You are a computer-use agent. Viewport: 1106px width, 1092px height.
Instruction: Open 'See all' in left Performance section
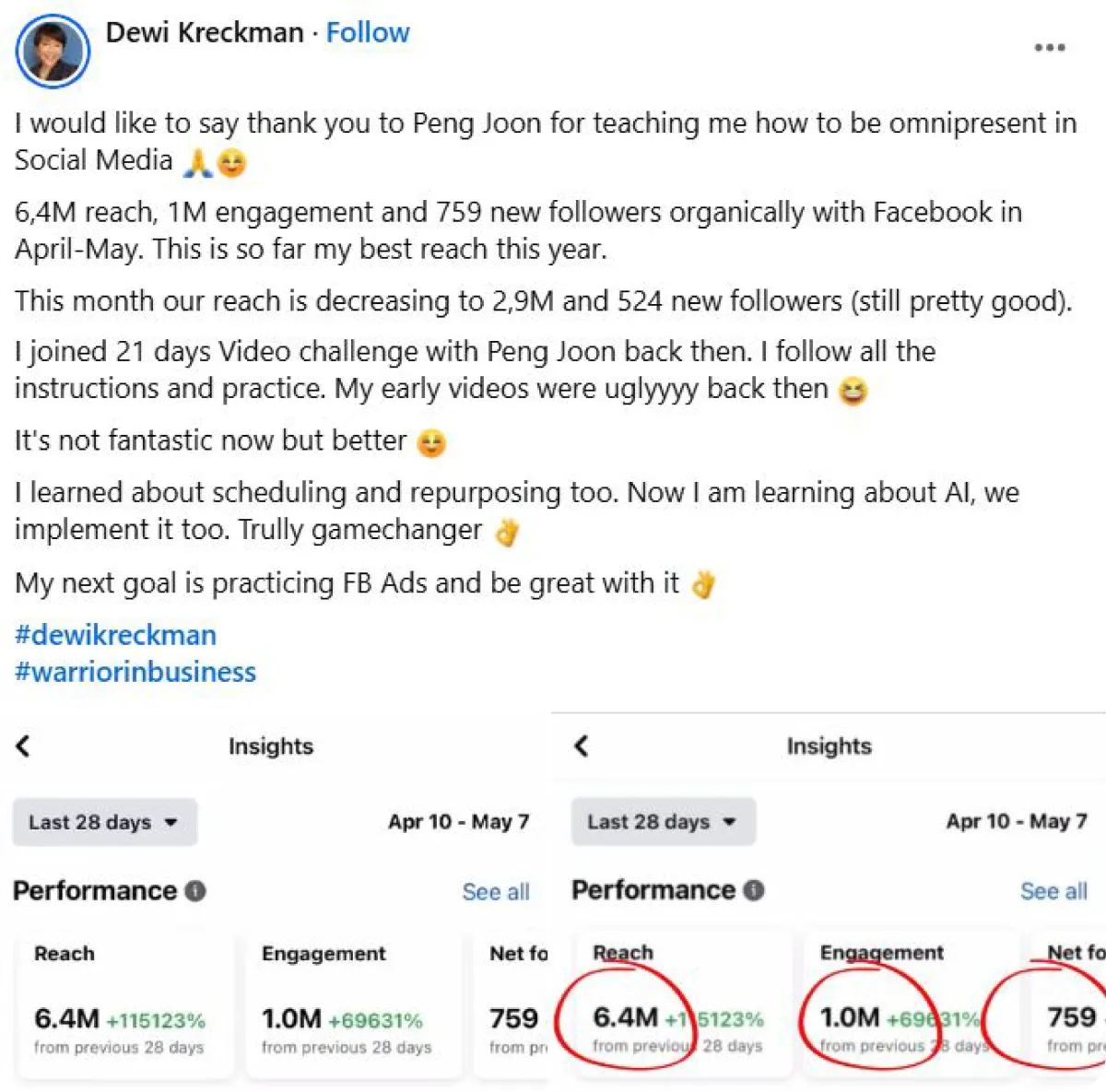coord(495,892)
